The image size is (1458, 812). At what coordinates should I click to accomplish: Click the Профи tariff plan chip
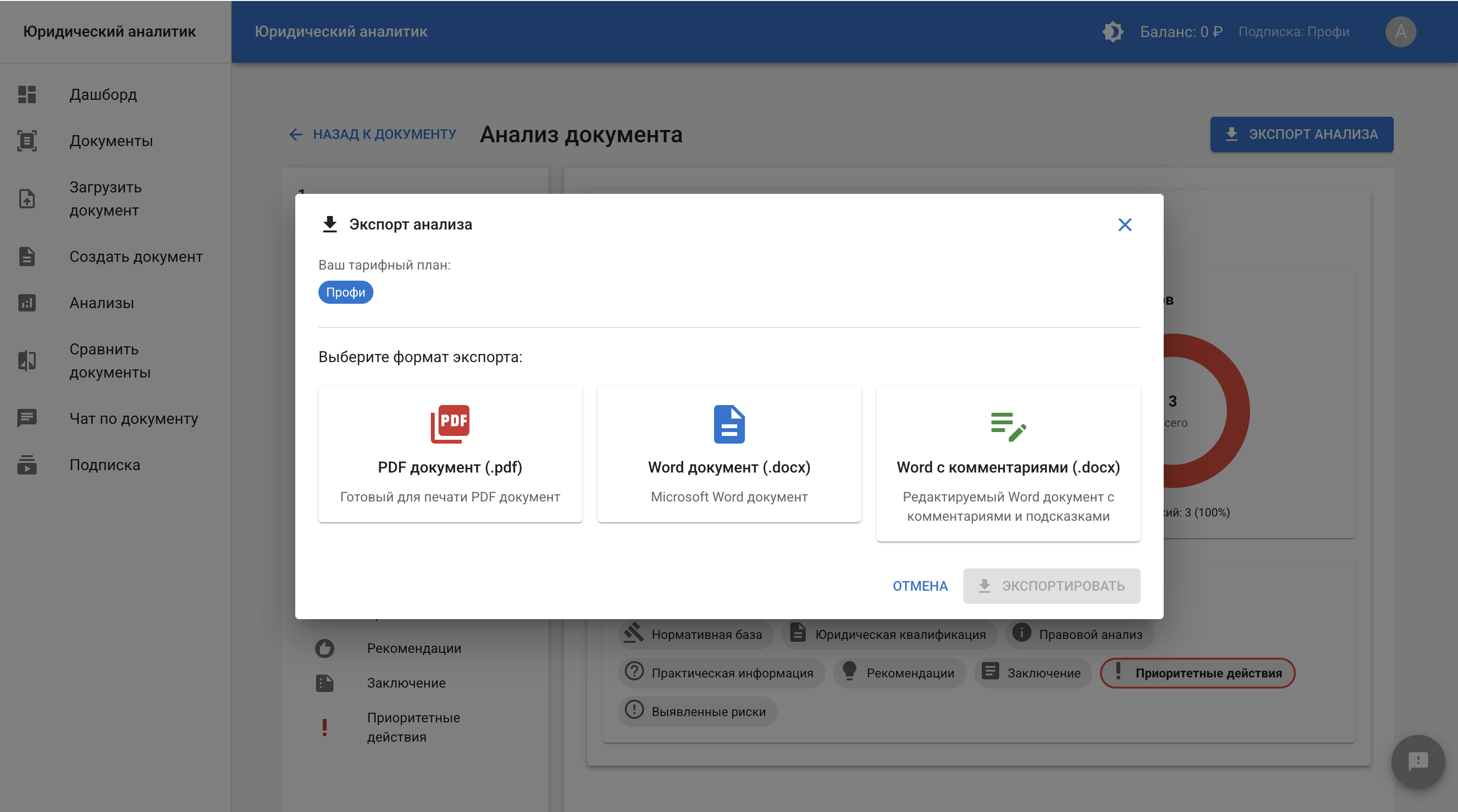coord(345,292)
